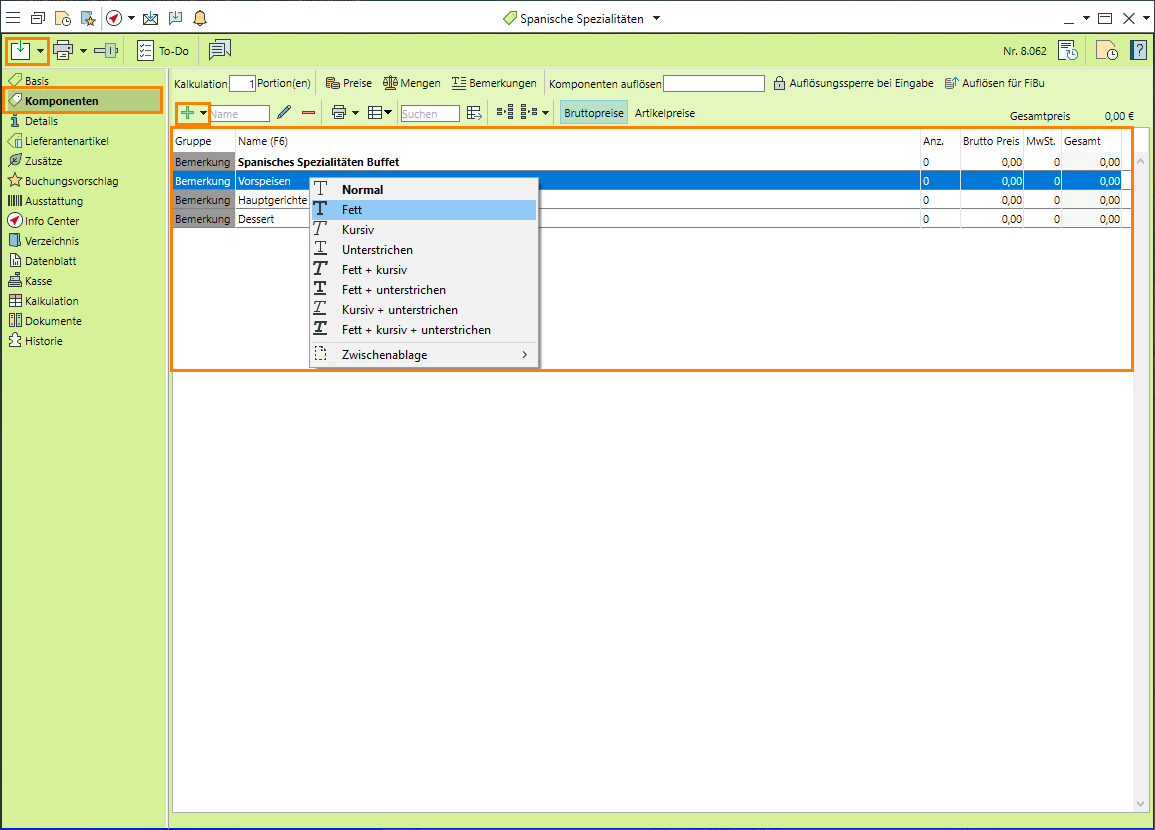Click the green plus add component icon

187,113
